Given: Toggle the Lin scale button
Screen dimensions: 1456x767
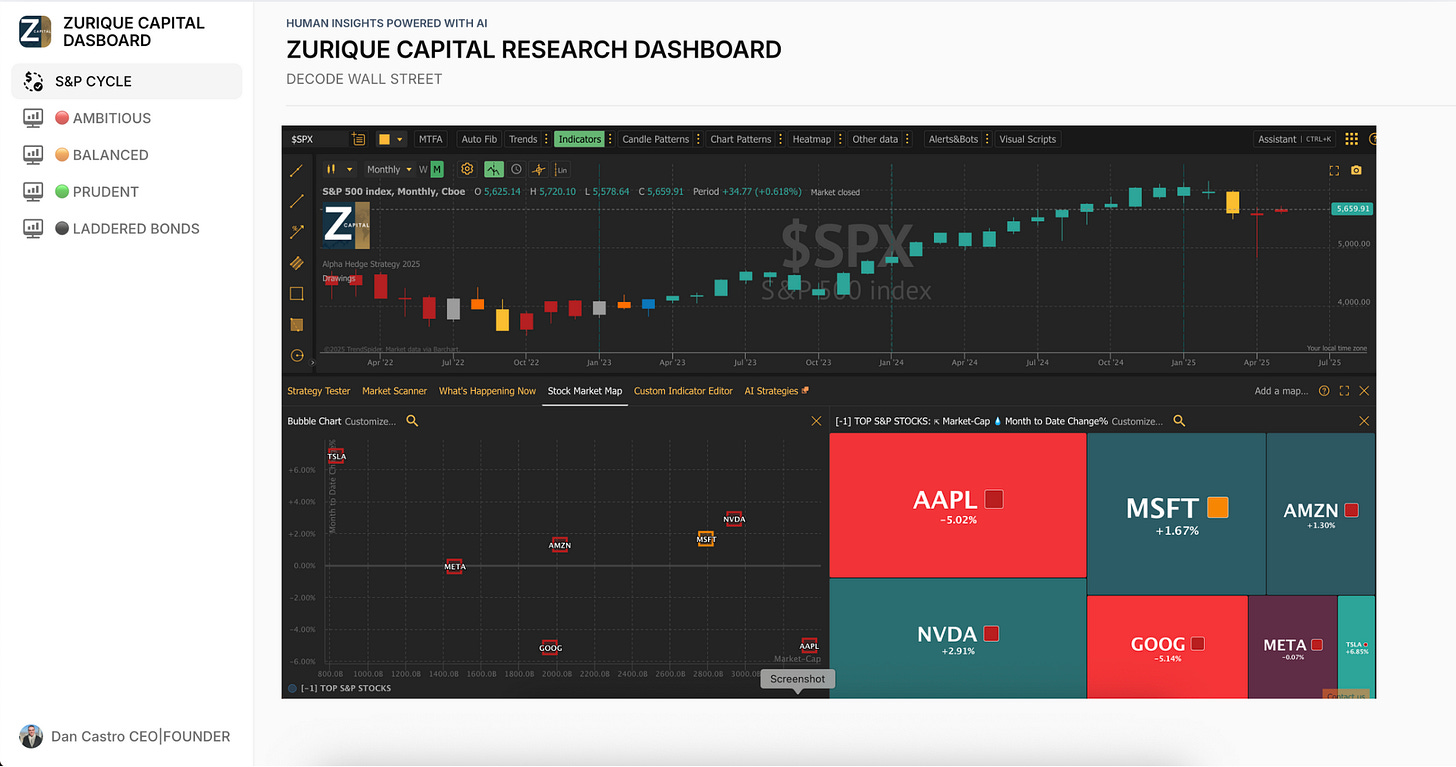Looking at the screenshot, I should (562, 169).
